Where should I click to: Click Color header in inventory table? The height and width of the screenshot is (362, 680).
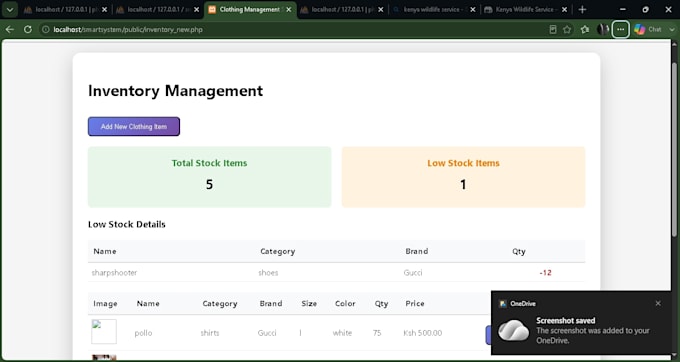pyautogui.click(x=345, y=303)
